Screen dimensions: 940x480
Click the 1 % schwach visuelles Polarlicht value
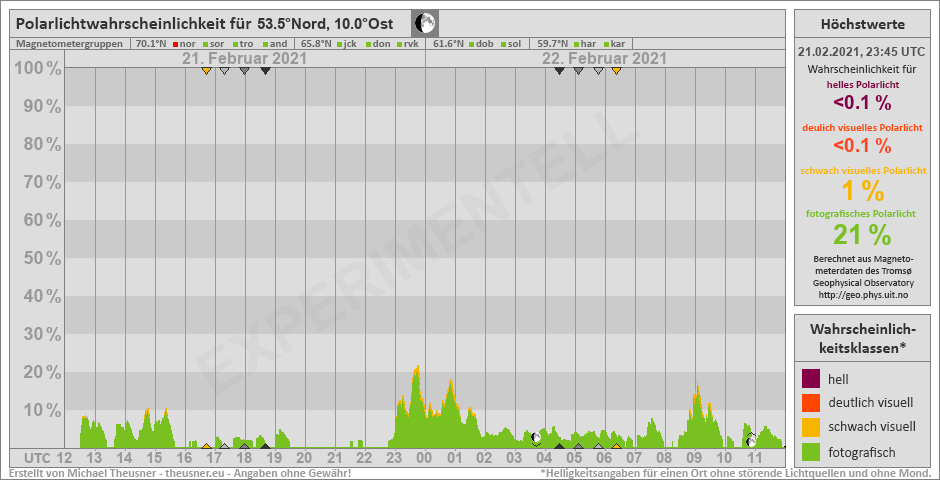pyautogui.click(x=863, y=190)
